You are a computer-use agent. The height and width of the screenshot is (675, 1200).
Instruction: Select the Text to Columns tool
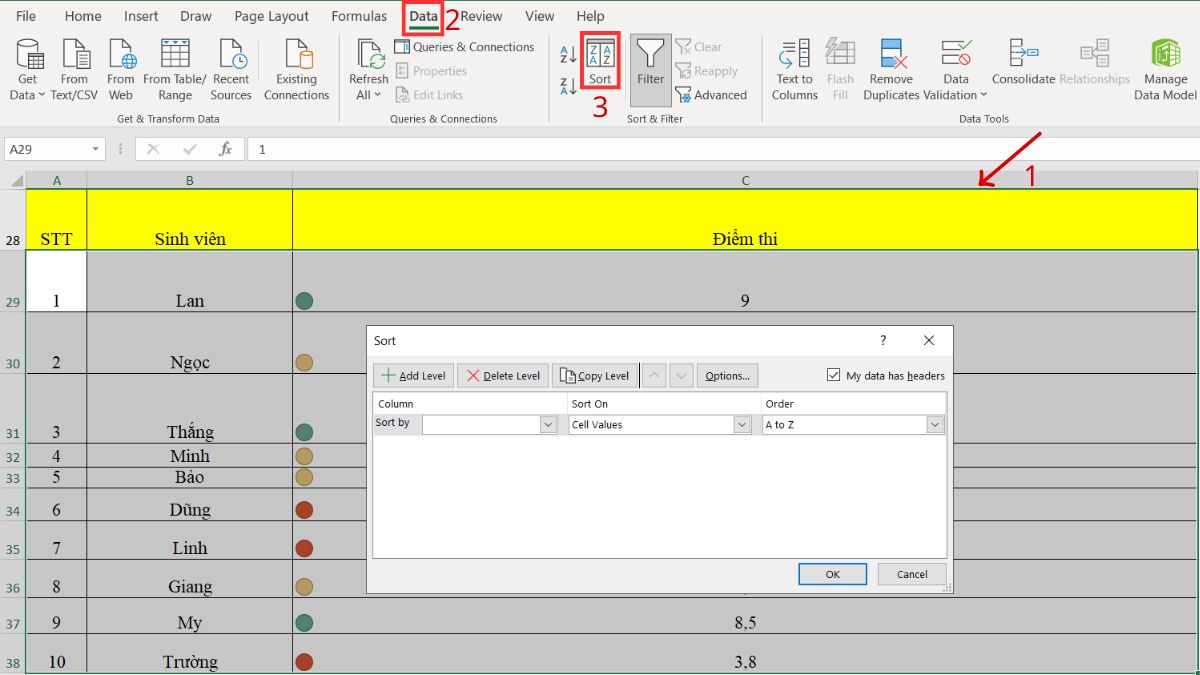[x=794, y=67]
